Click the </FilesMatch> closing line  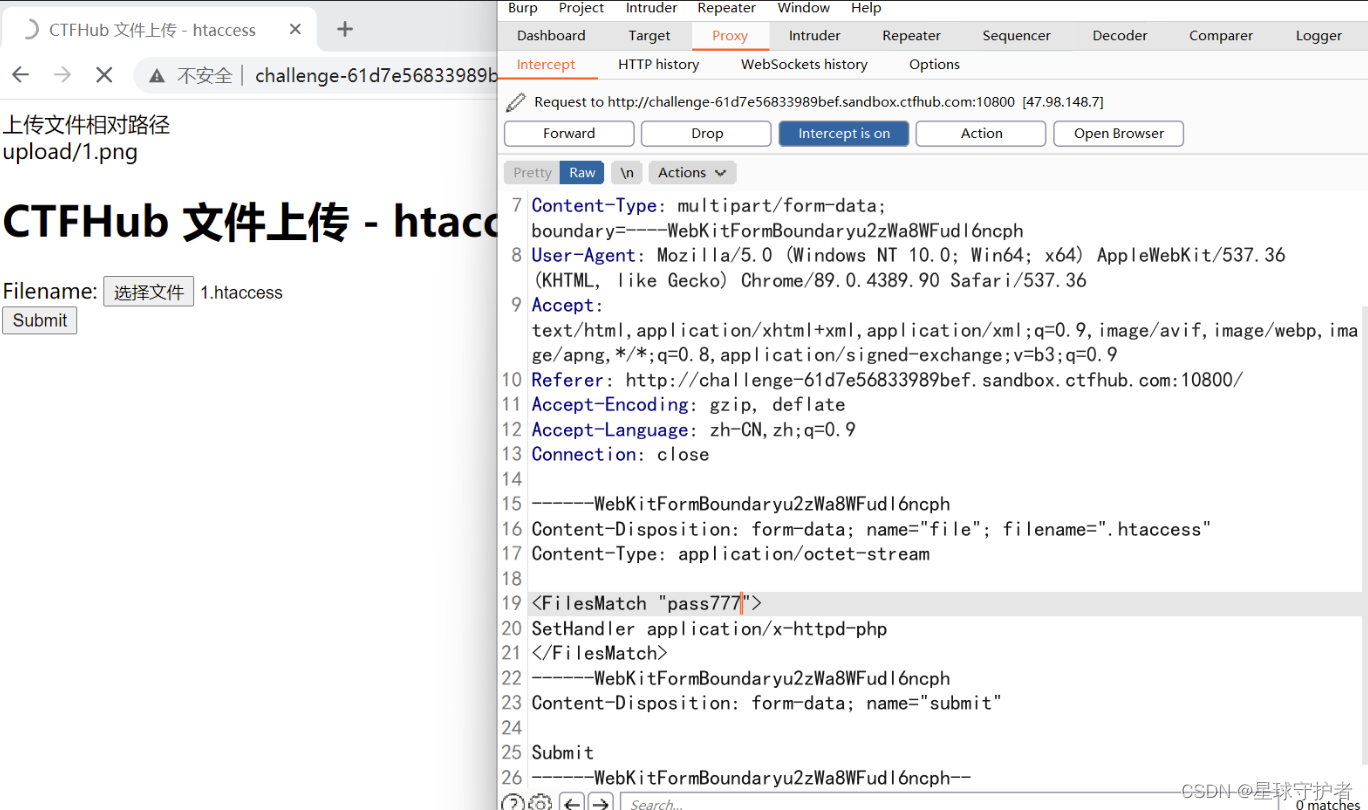coord(599,654)
